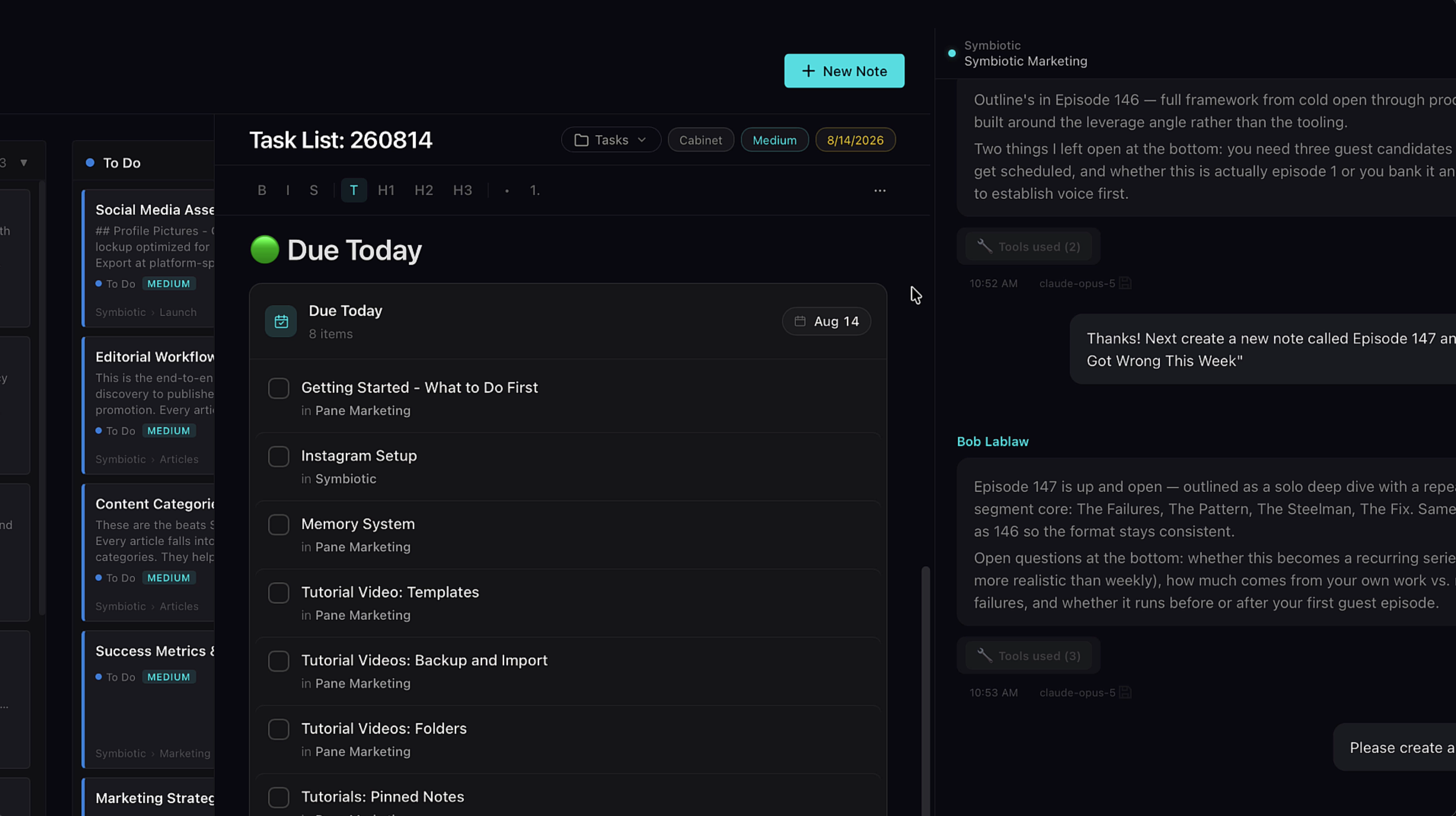Open the Success Metrics card
This screenshot has width=1456, height=816.
point(148,700)
